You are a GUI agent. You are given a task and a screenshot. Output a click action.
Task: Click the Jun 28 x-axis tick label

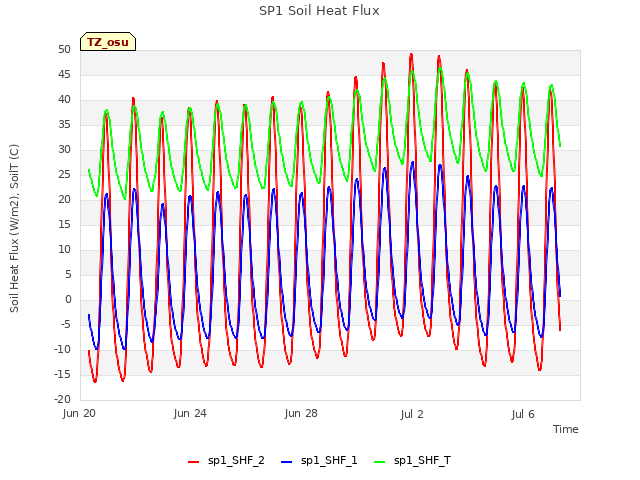(301, 413)
